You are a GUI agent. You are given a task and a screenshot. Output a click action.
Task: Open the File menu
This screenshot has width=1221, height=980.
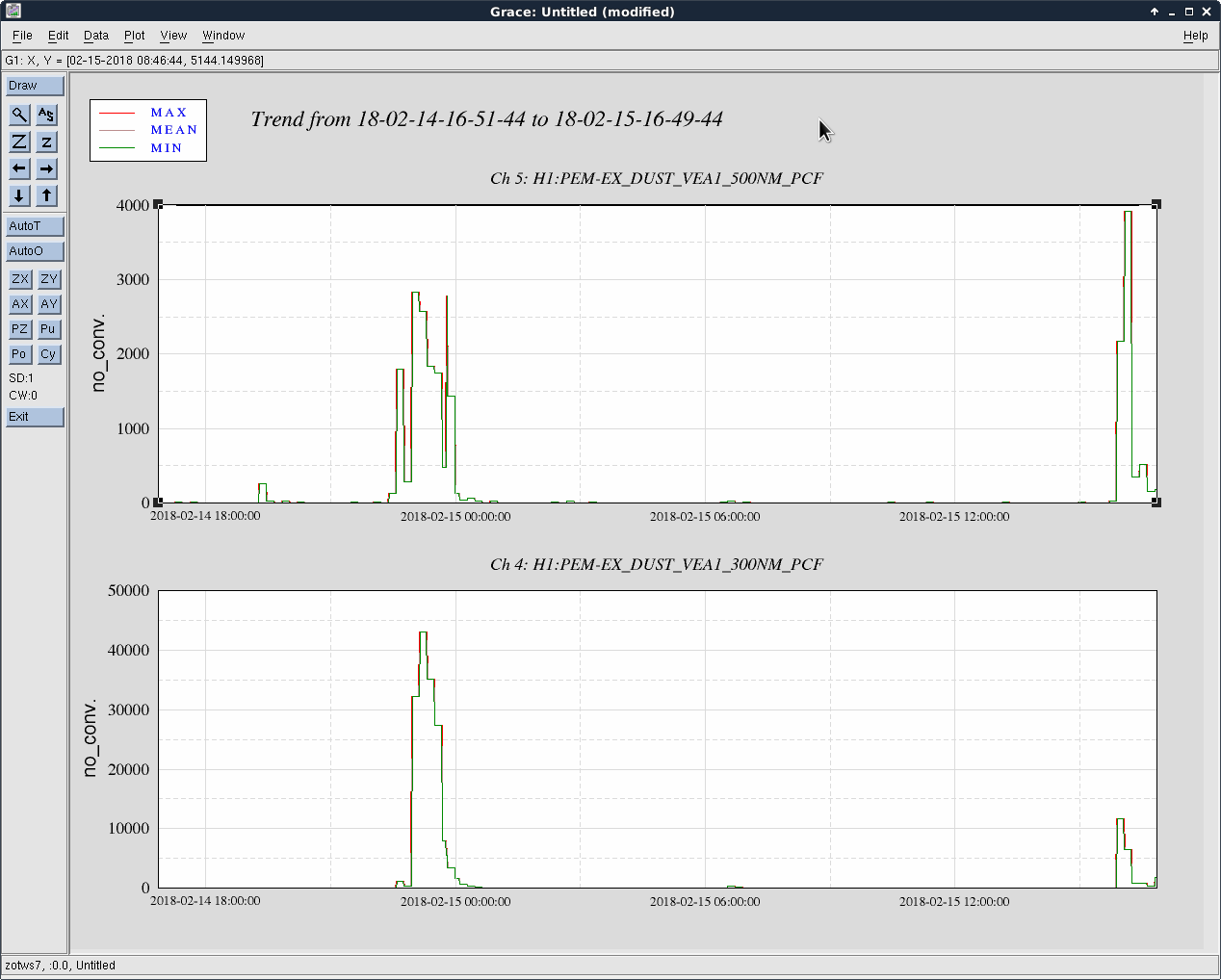click(22, 36)
